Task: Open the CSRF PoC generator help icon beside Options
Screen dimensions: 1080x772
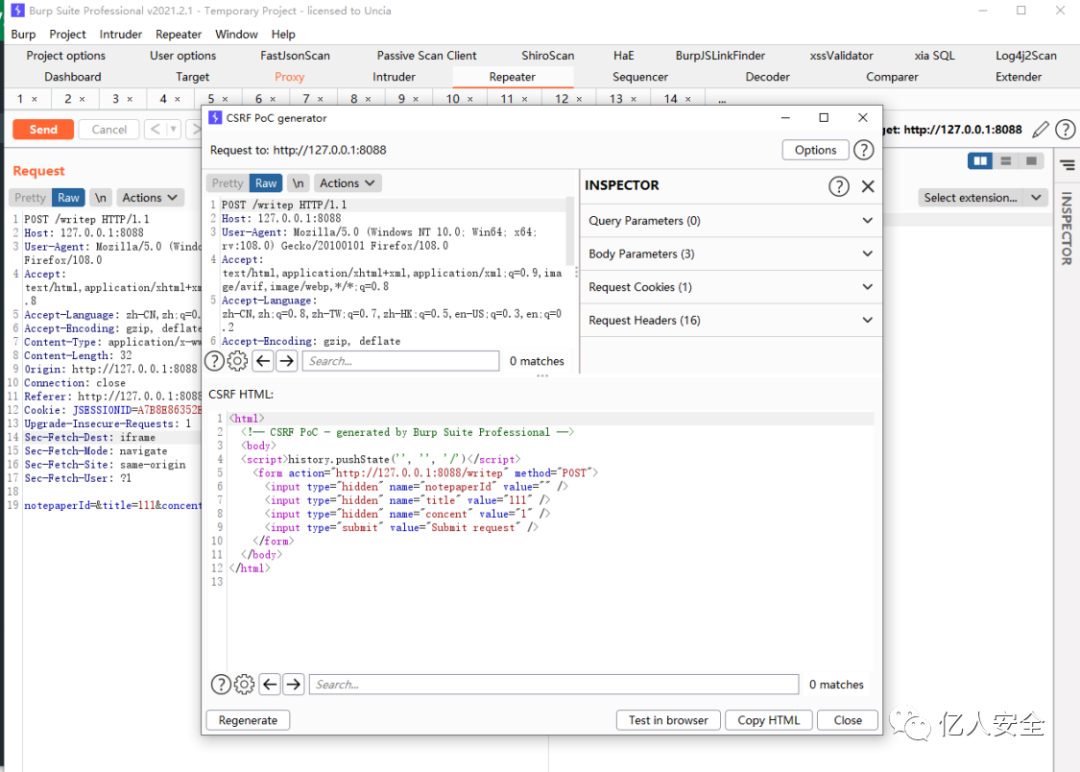Action: [x=863, y=150]
